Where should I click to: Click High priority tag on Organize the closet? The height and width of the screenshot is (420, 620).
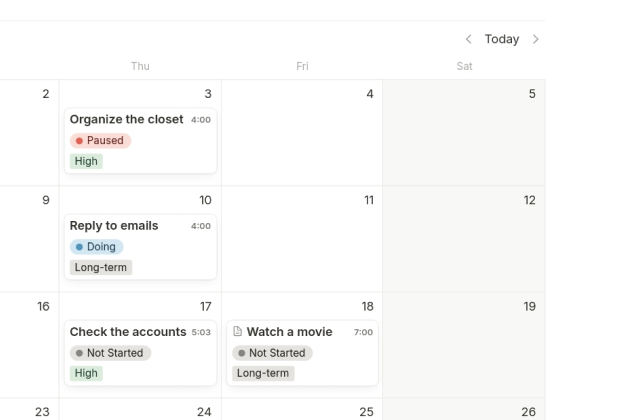pyautogui.click(x=86, y=161)
